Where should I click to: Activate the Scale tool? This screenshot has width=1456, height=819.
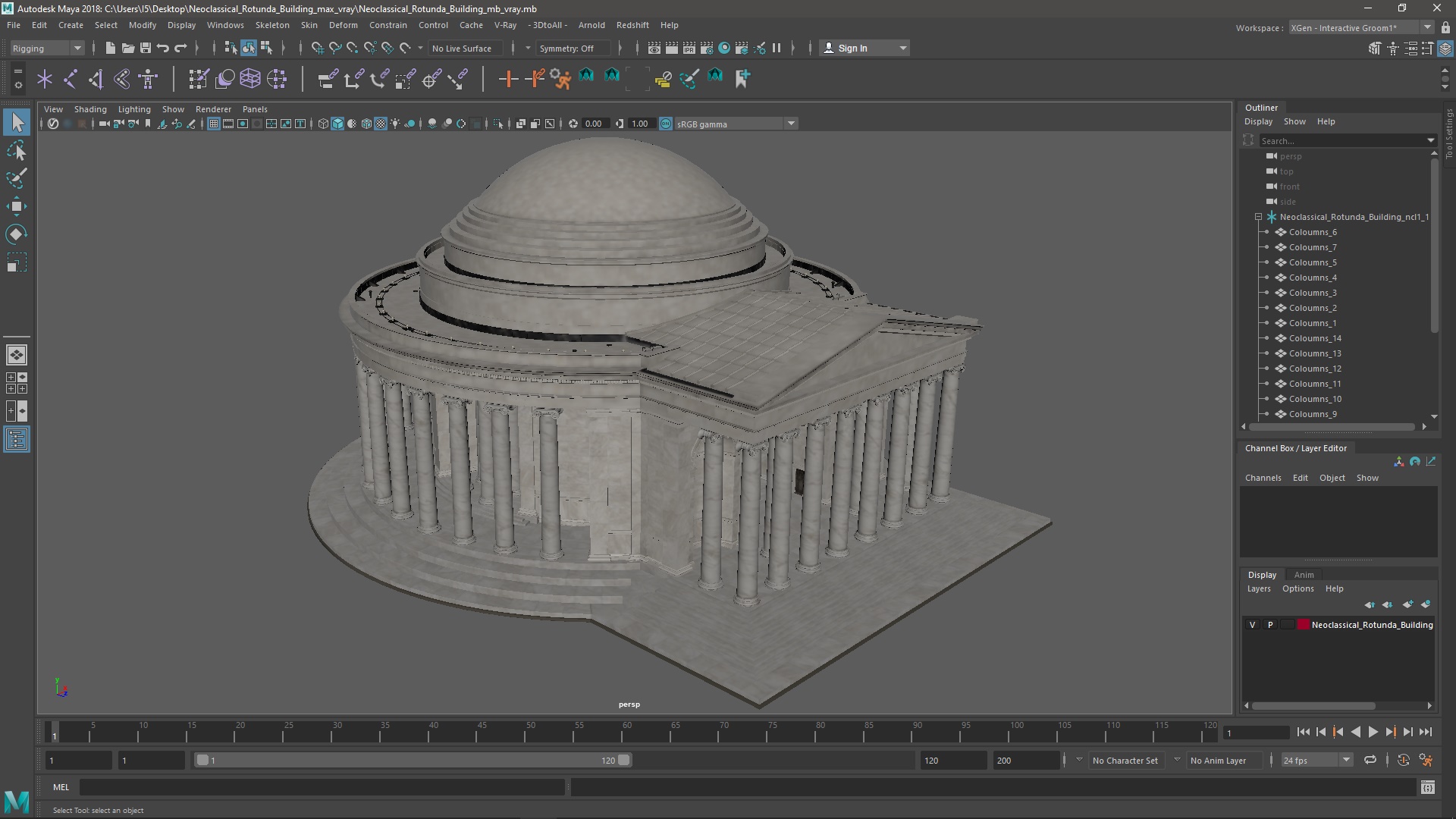pos(17,262)
